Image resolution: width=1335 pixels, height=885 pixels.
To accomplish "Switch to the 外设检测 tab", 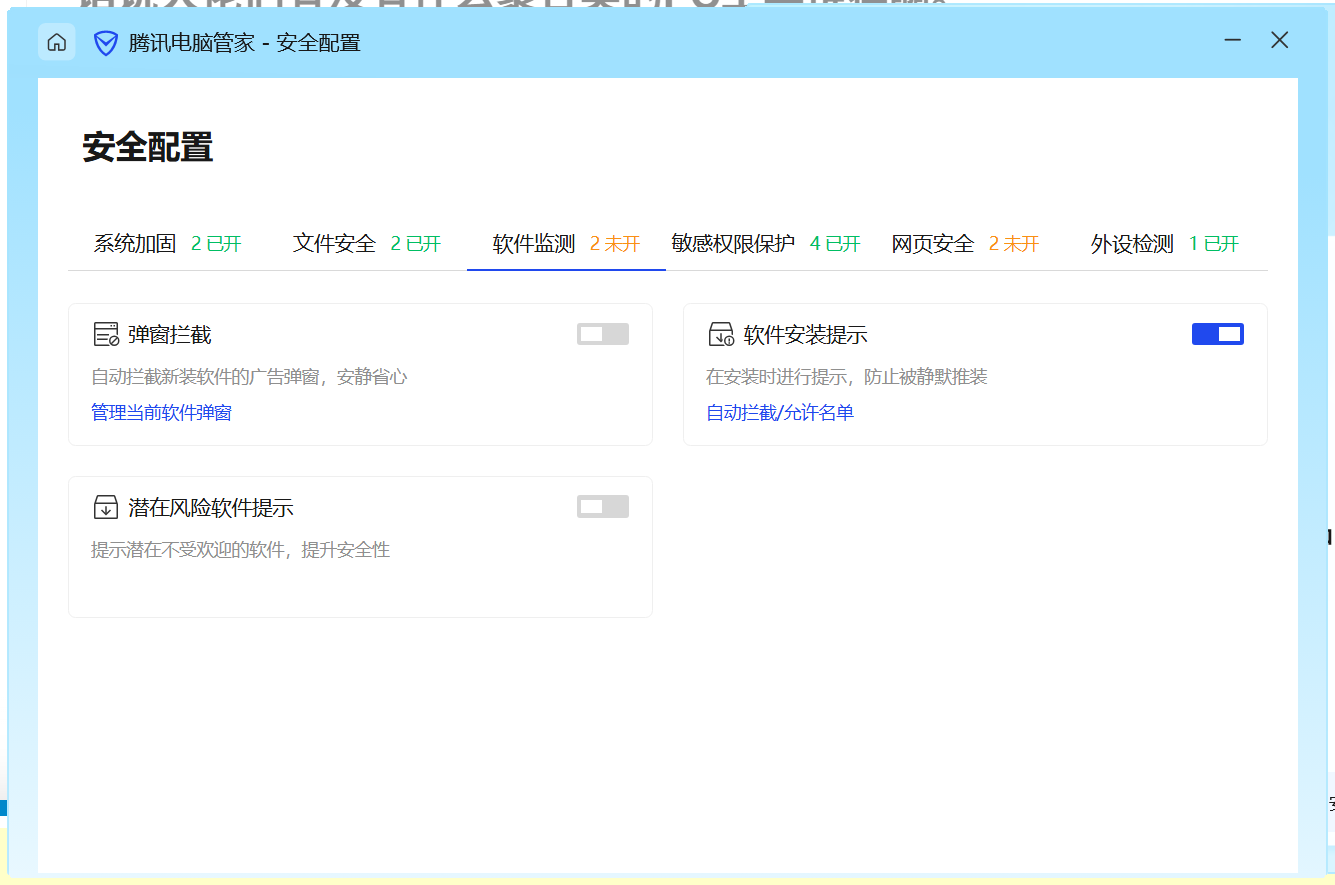I will tap(1165, 243).
